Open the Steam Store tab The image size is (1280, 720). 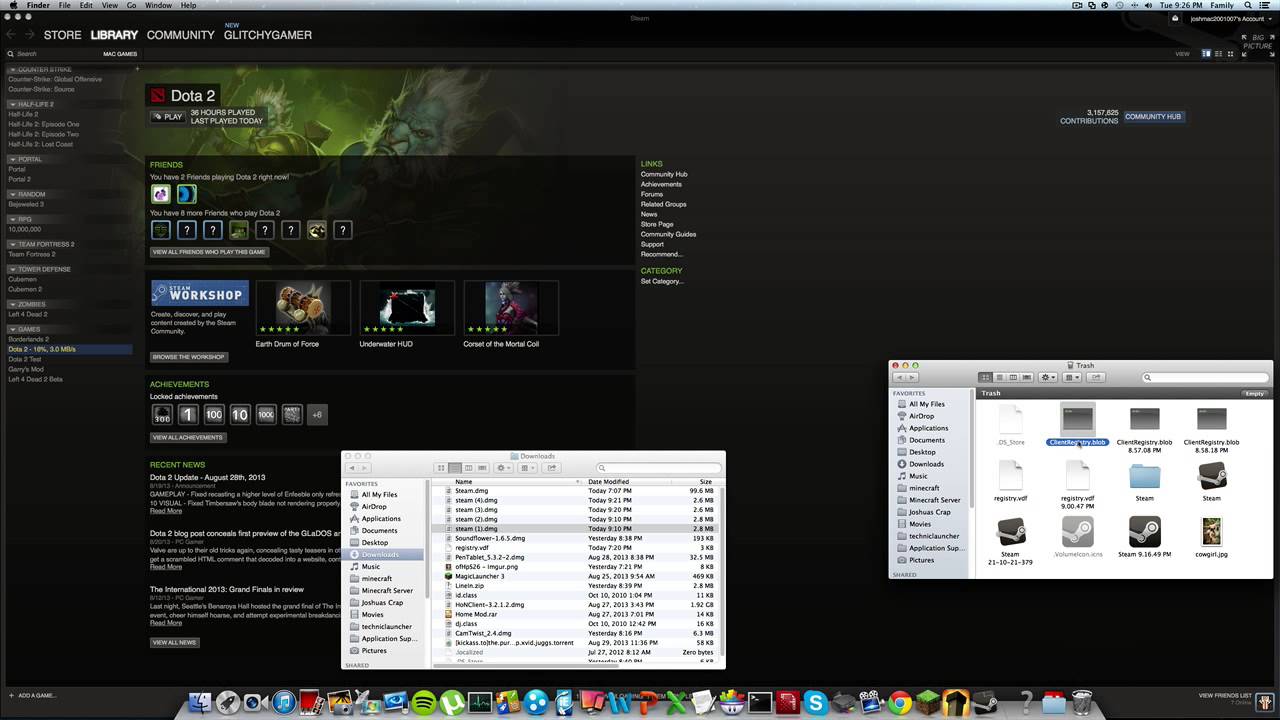click(62, 35)
